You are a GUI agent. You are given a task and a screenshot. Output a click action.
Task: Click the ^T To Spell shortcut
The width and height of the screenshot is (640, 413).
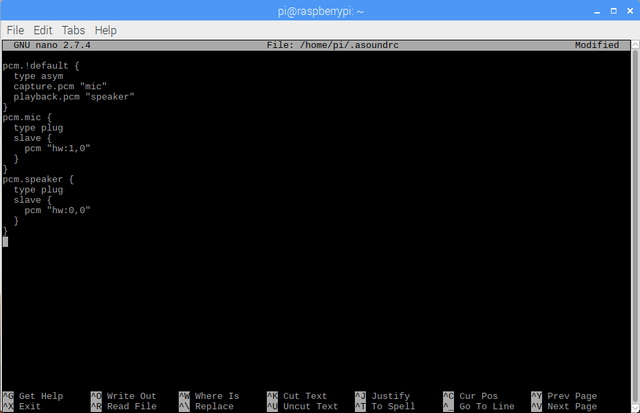coord(385,406)
